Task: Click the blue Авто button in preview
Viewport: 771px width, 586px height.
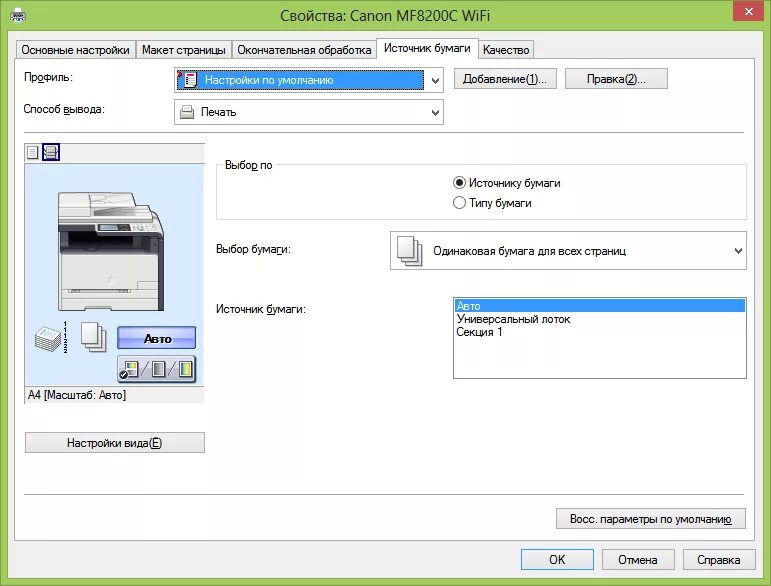Action: coord(157,338)
